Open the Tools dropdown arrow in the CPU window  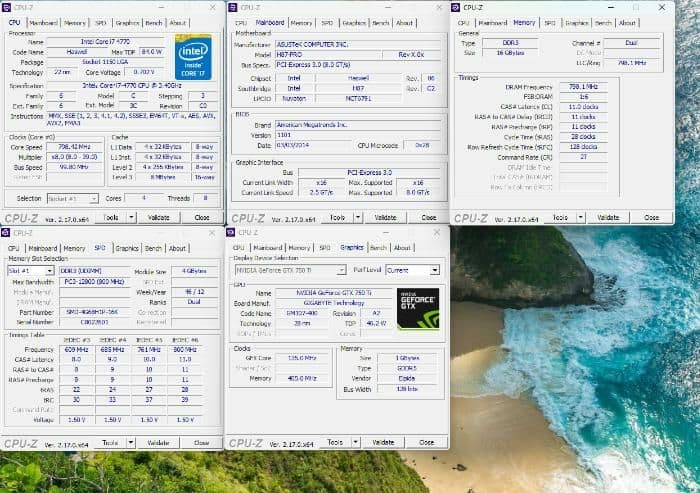coord(131,217)
